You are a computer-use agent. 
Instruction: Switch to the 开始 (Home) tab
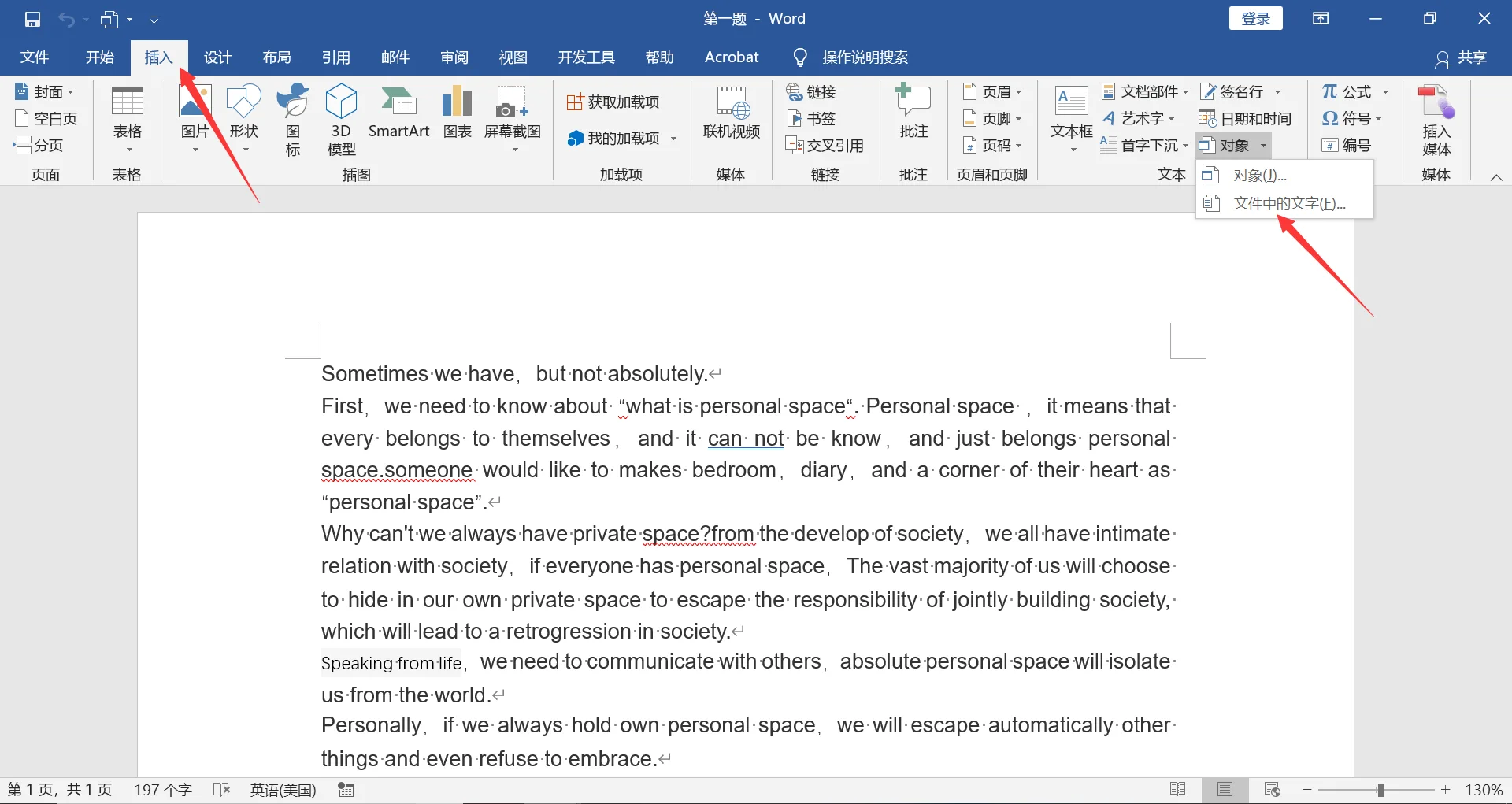pyautogui.click(x=100, y=57)
